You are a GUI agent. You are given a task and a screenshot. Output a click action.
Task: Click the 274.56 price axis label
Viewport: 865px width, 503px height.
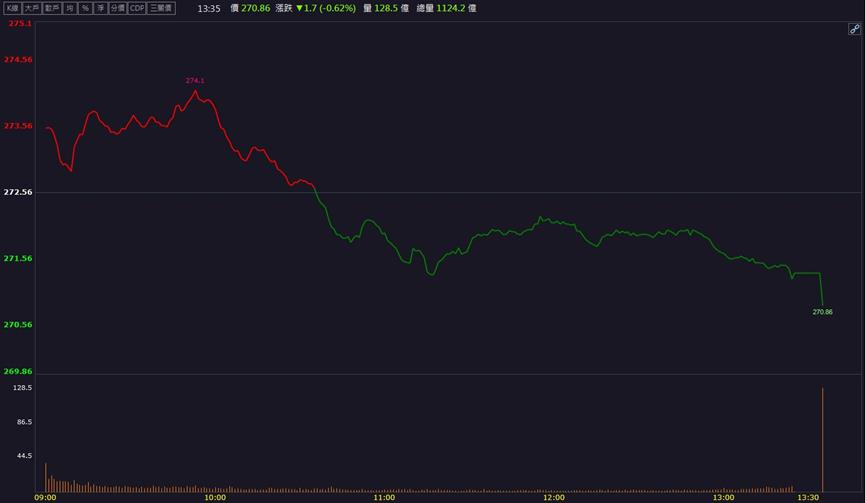point(18,60)
